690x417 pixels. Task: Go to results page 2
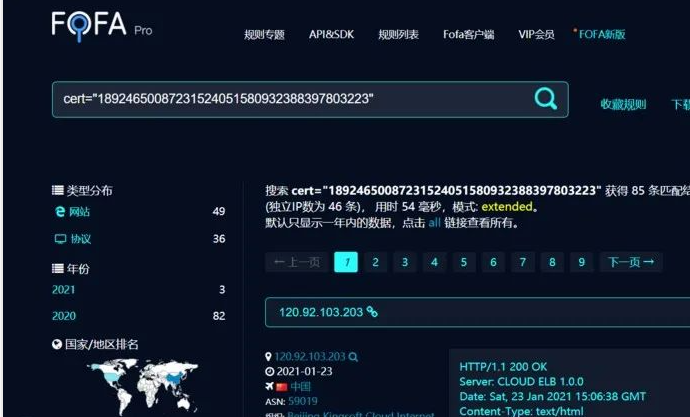tap(375, 262)
